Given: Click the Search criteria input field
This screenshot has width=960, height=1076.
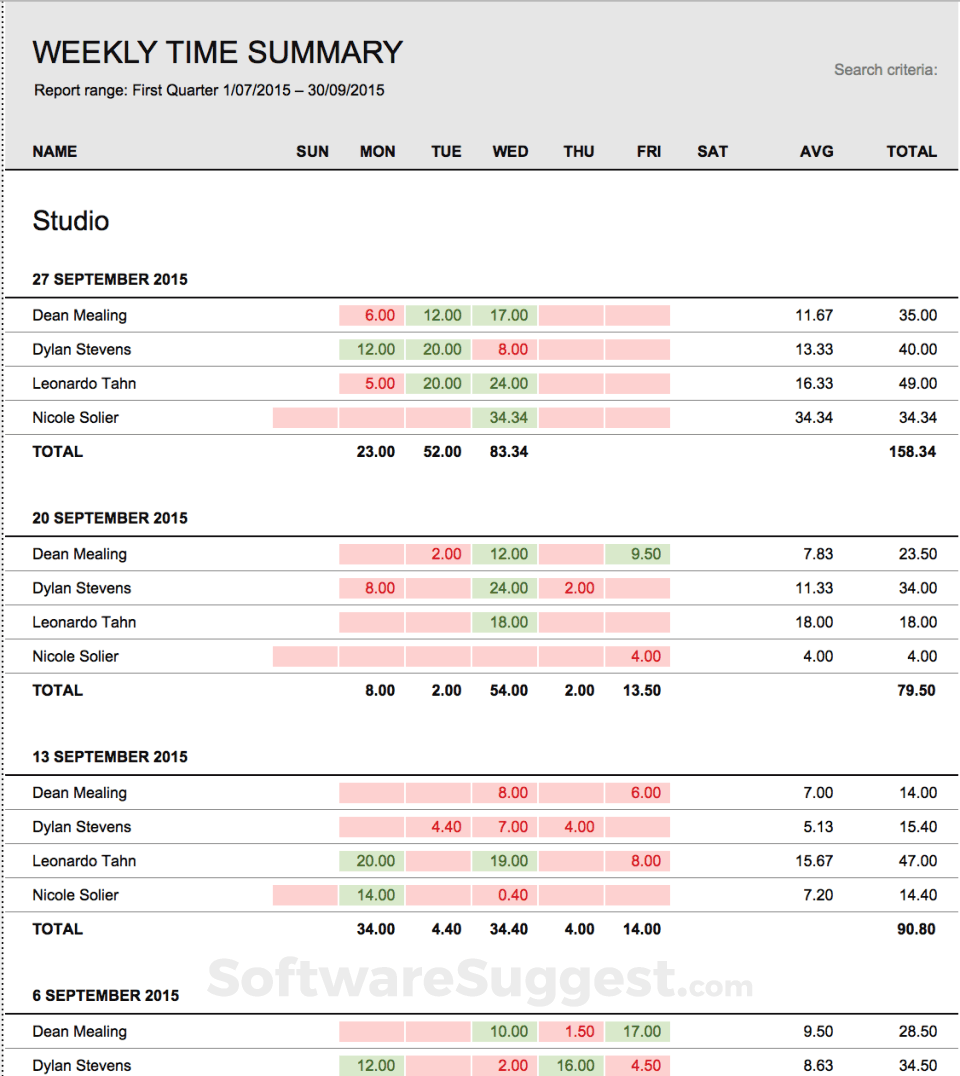Looking at the screenshot, I should point(886,69).
